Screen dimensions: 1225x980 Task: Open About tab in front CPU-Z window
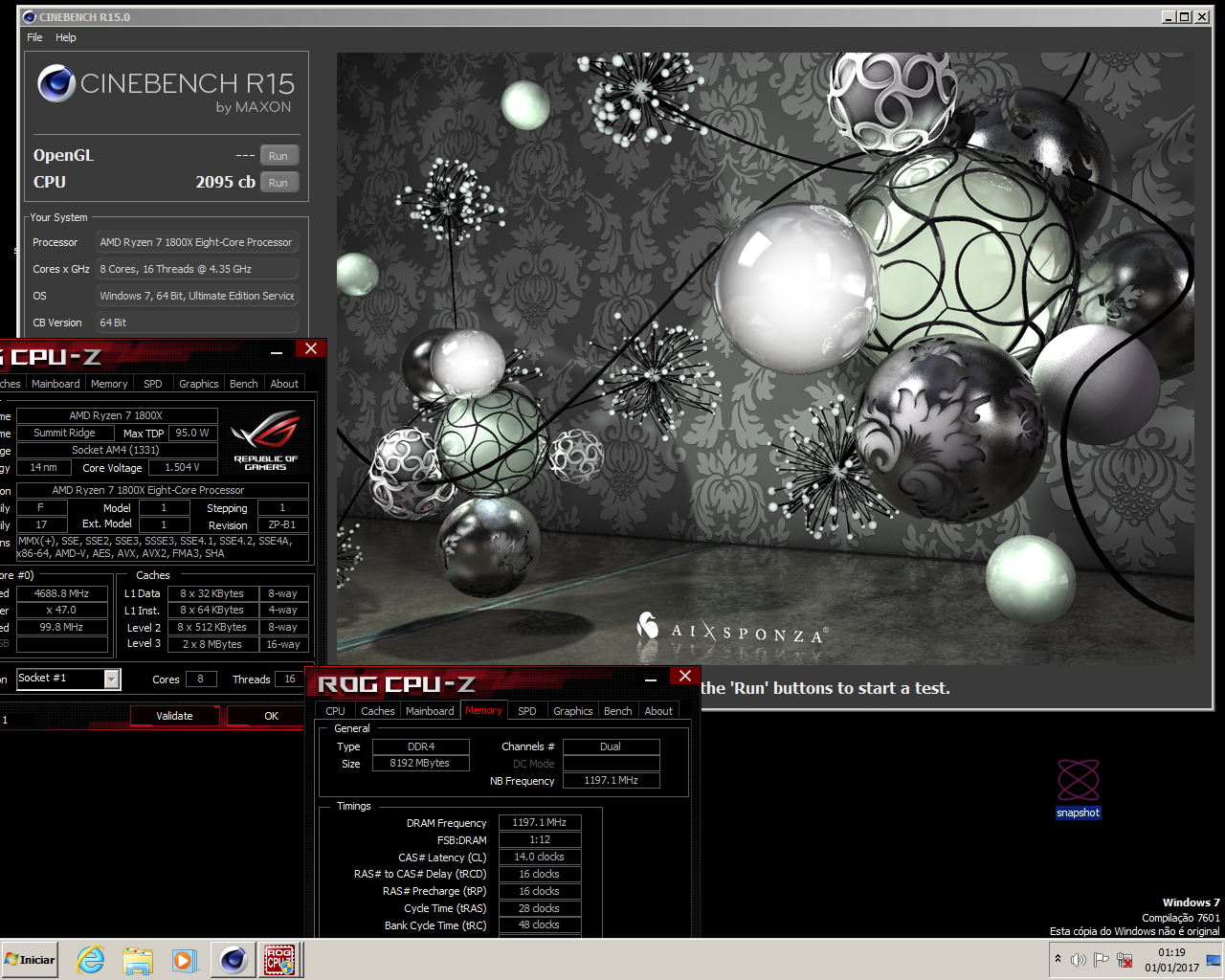658,711
